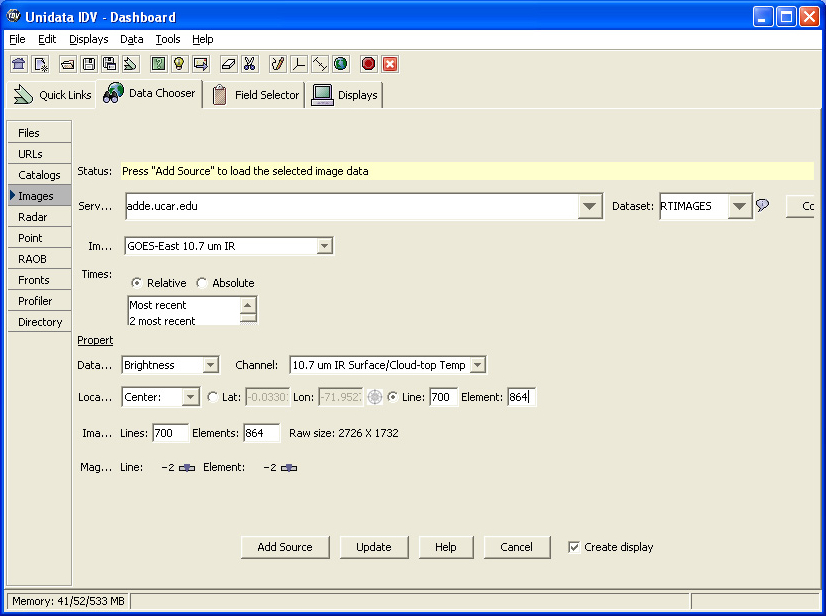Select 'Most recent' in the times list
This screenshot has height=616, width=826.
(x=158, y=305)
